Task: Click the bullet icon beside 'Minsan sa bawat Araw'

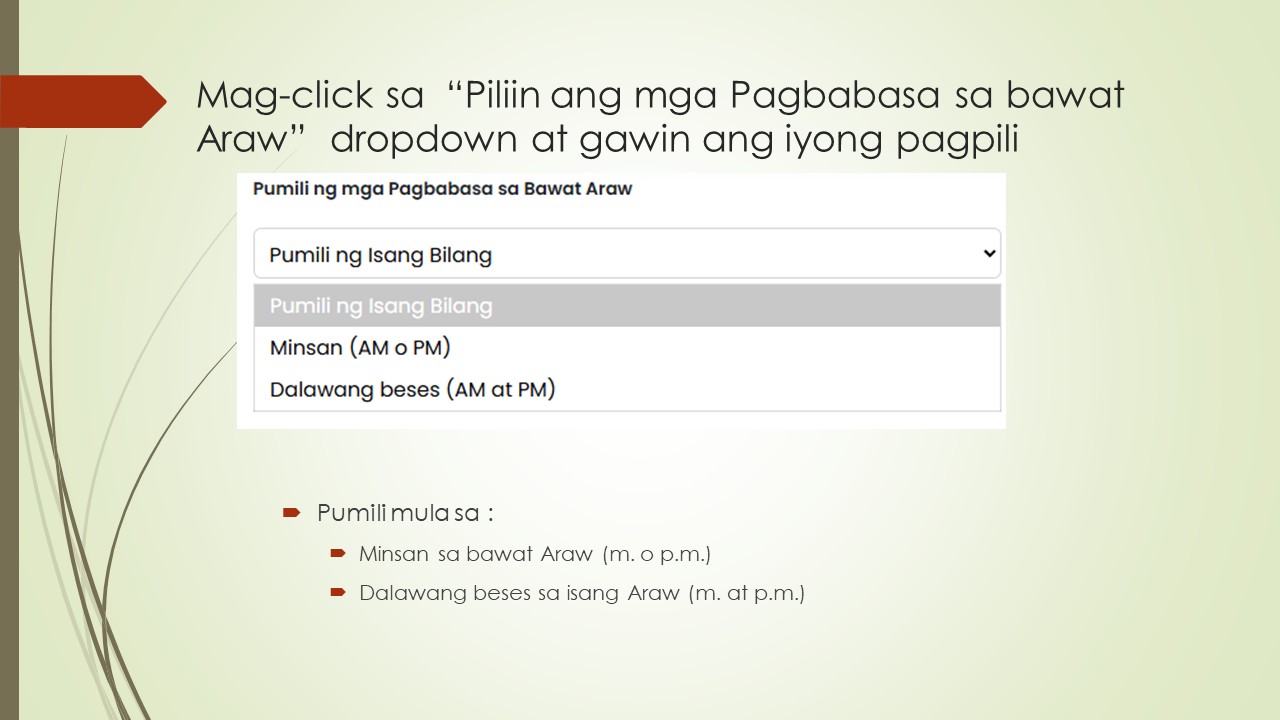Action: [337, 552]
